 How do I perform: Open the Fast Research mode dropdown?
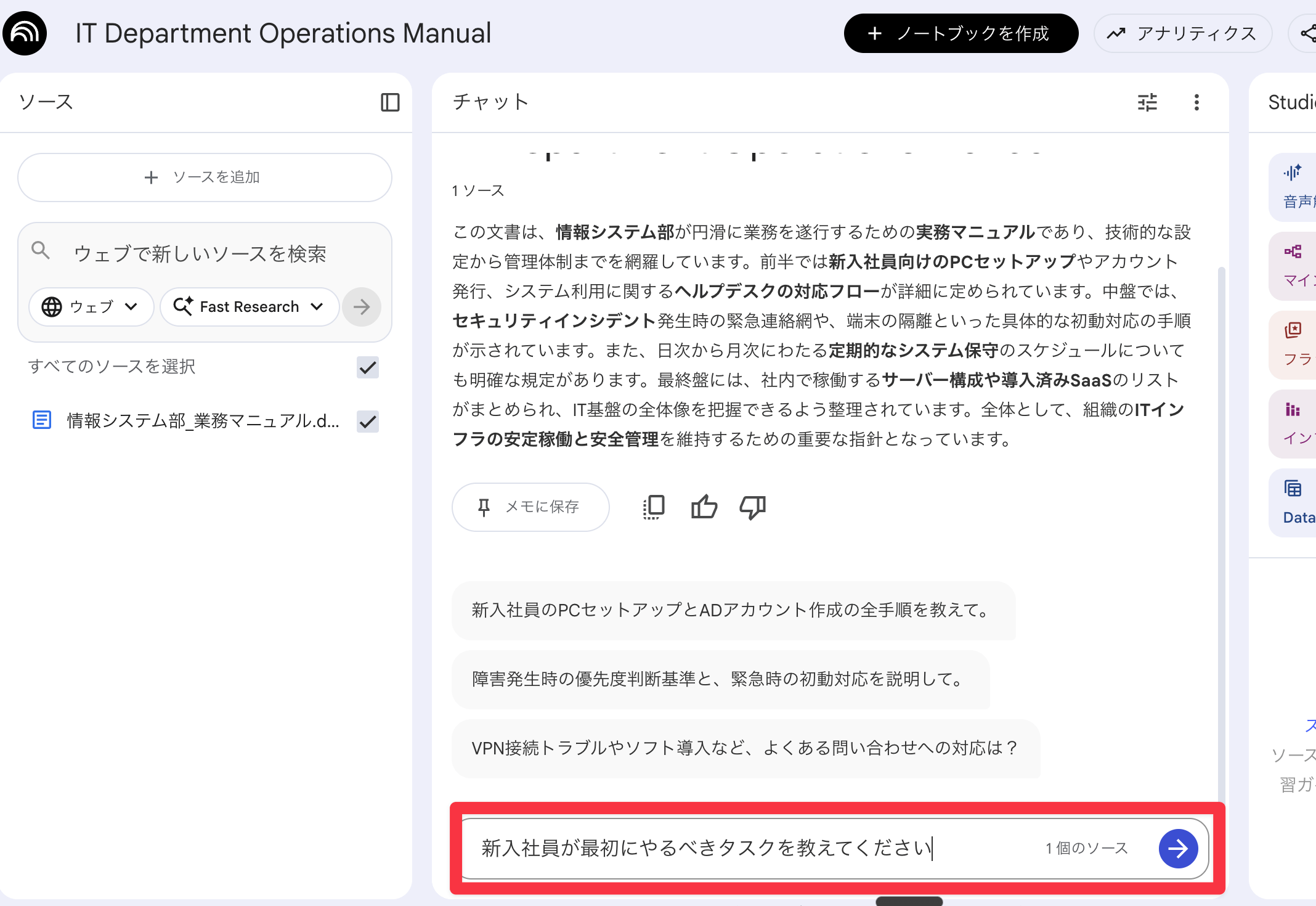click(x=250, y=307)
